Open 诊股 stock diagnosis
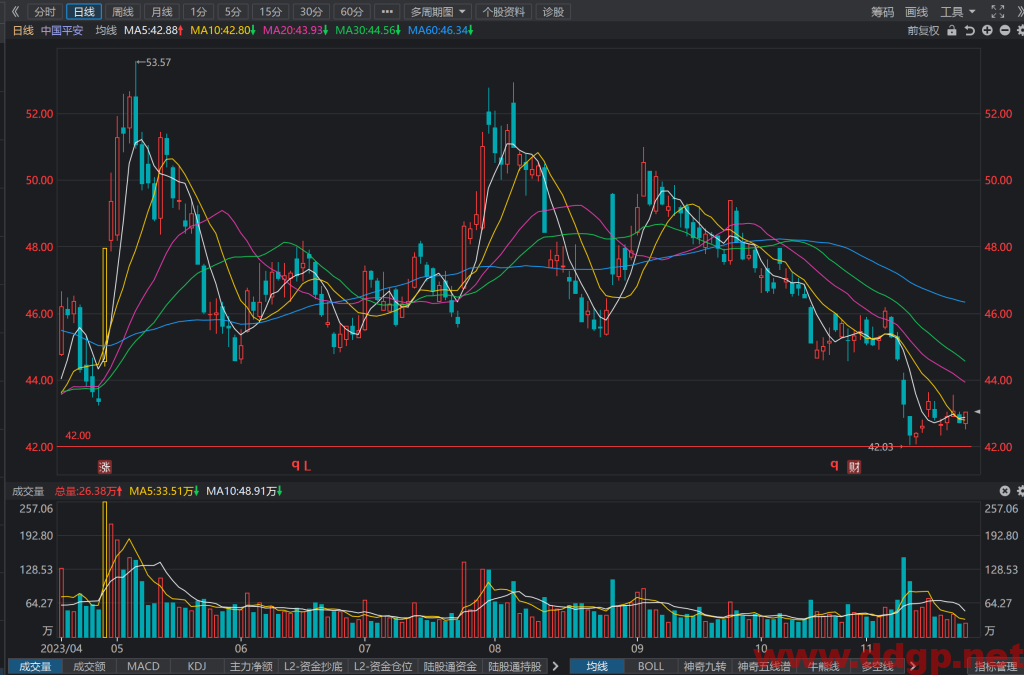 [x=552, y=12]
